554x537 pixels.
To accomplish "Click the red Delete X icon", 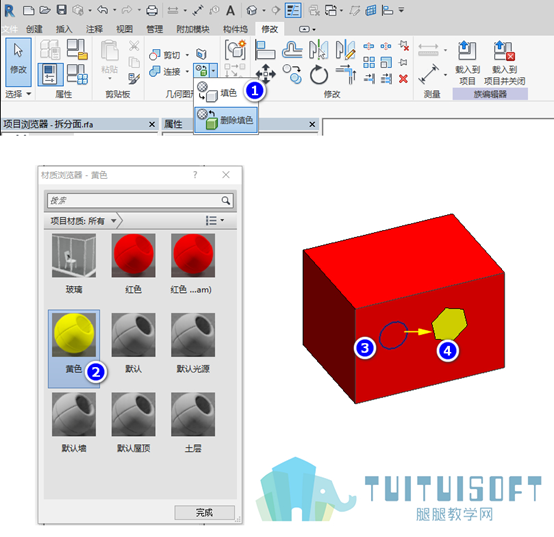I will click(403, 78).
